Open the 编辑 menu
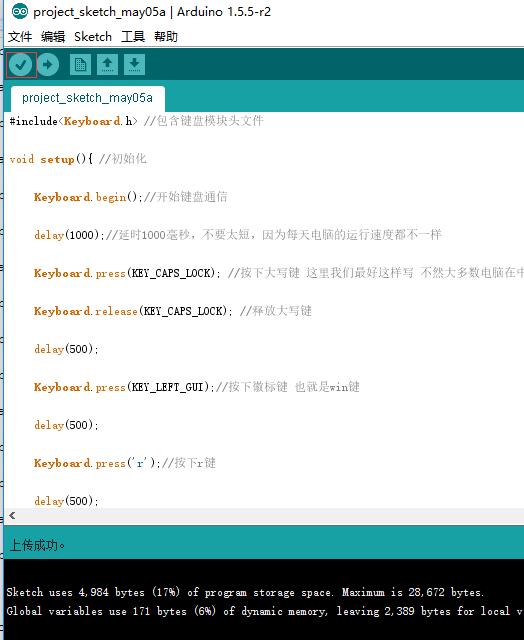 (53, 37)
